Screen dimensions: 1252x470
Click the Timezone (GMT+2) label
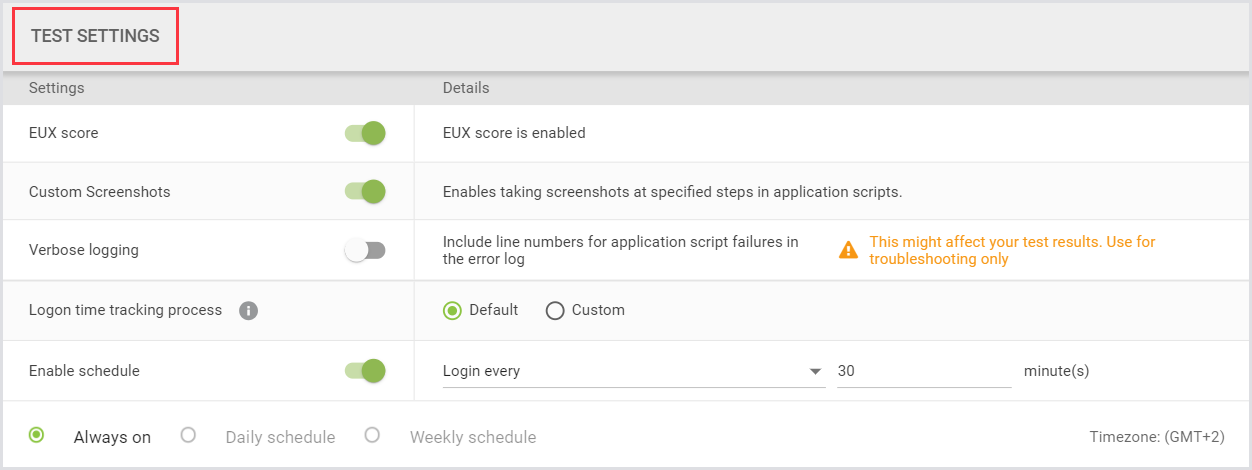(1156, 437)
